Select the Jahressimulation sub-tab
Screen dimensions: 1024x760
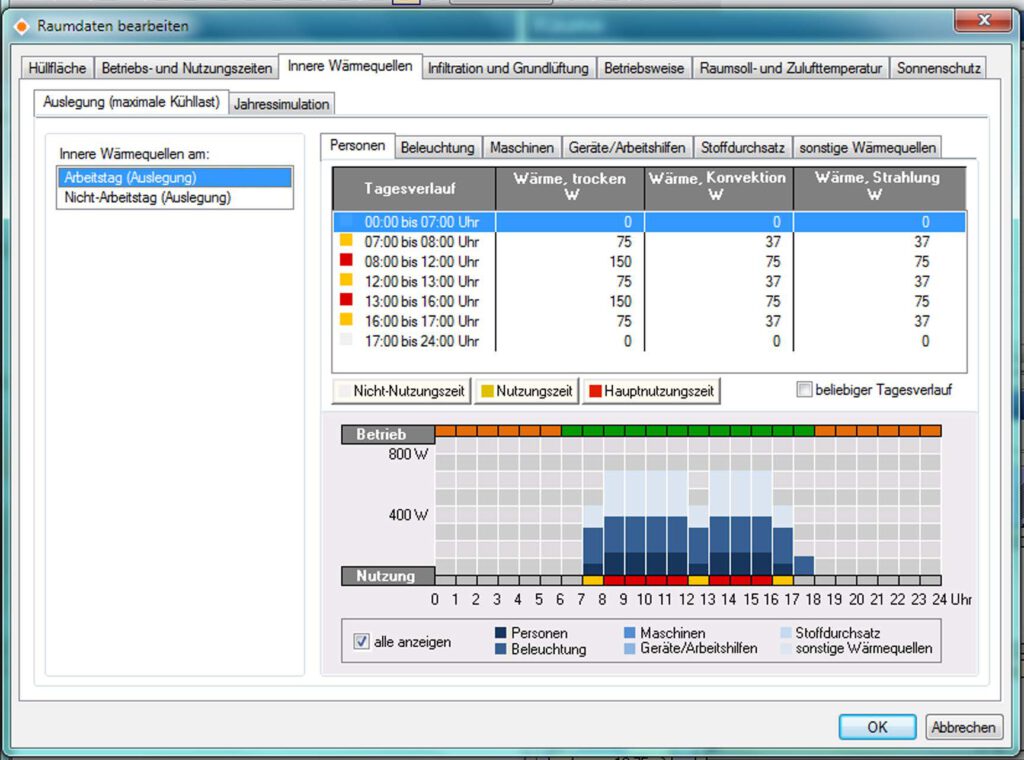pos(281,104)
